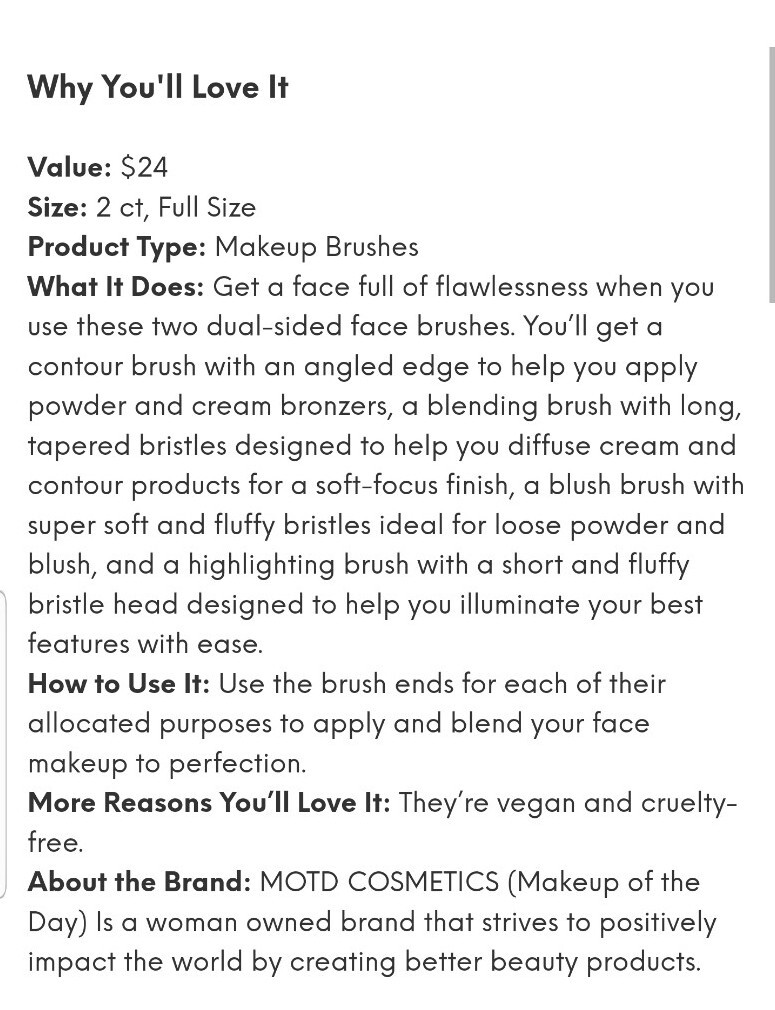Click the 'MOTD COSMETICS' brand name
The height and width of the screenshot is (1010, 775).
(x=379, y=882)
